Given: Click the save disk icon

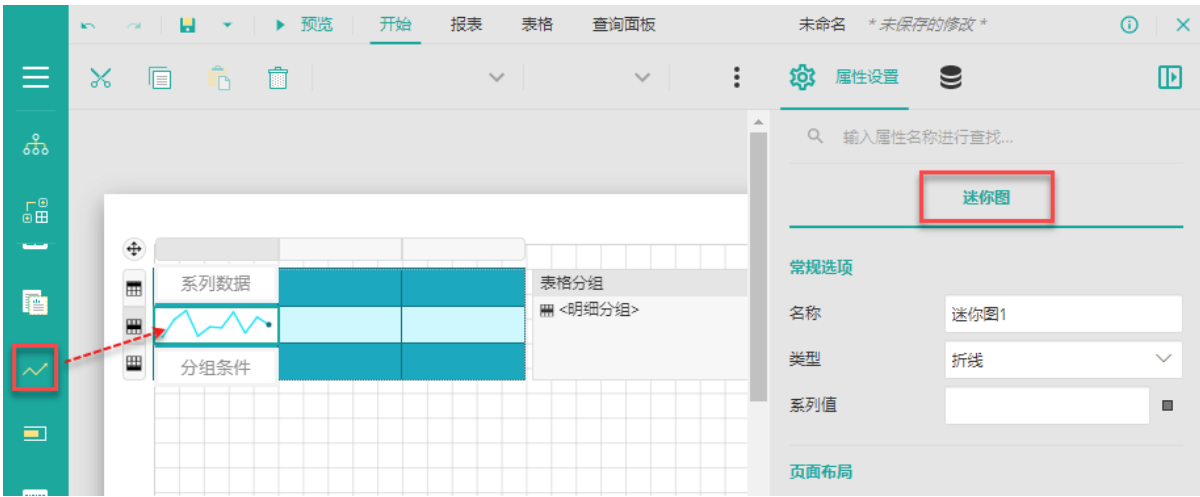Looking at the screenshot, I should 187,25.
